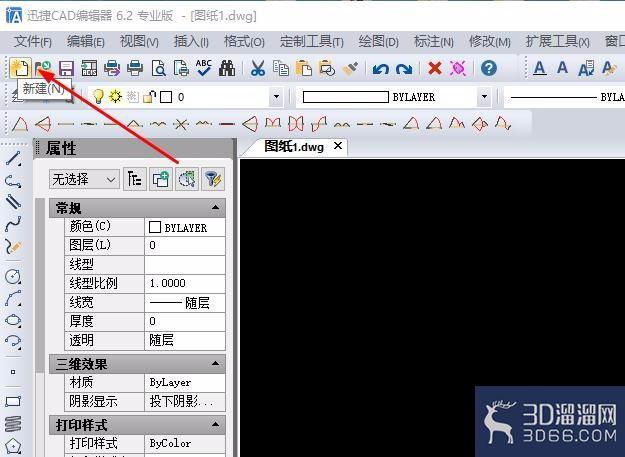Click green-plus add icon in Properties panel
This screenshot has height=457, width=625.
coord(160,179)
